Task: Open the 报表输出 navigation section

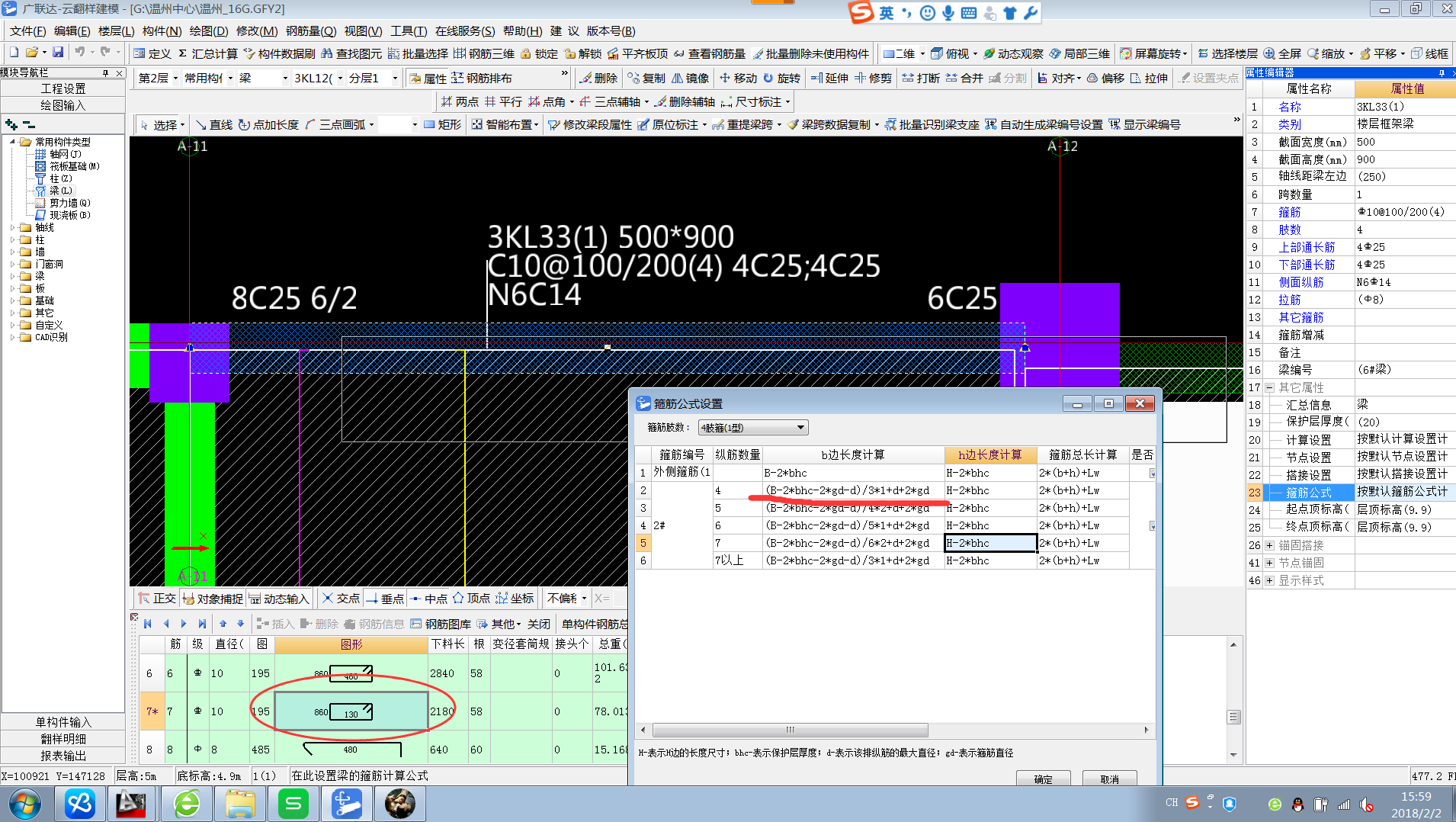Action: pos(63,755)
